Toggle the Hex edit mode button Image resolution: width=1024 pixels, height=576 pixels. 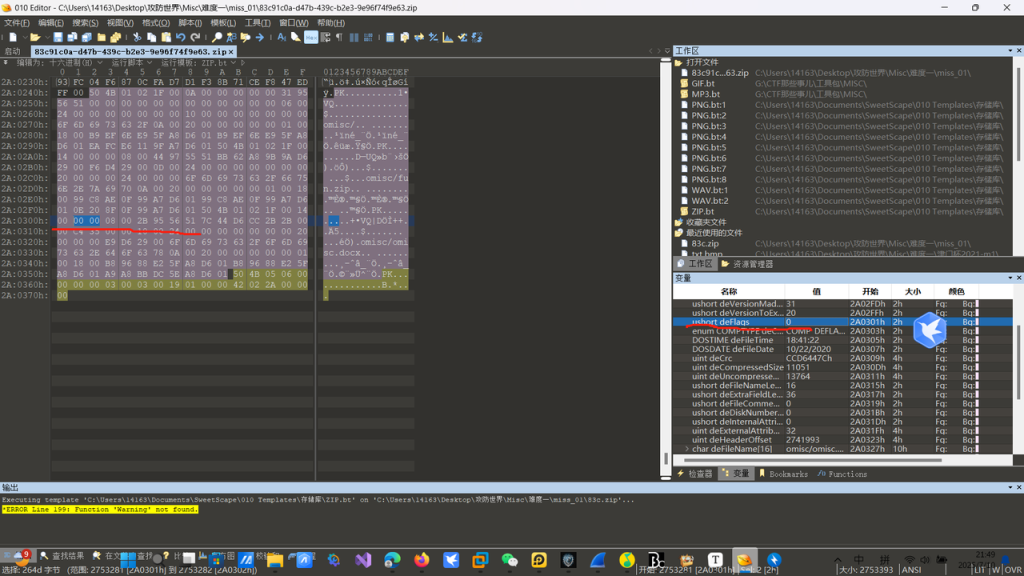click(311, 37)
